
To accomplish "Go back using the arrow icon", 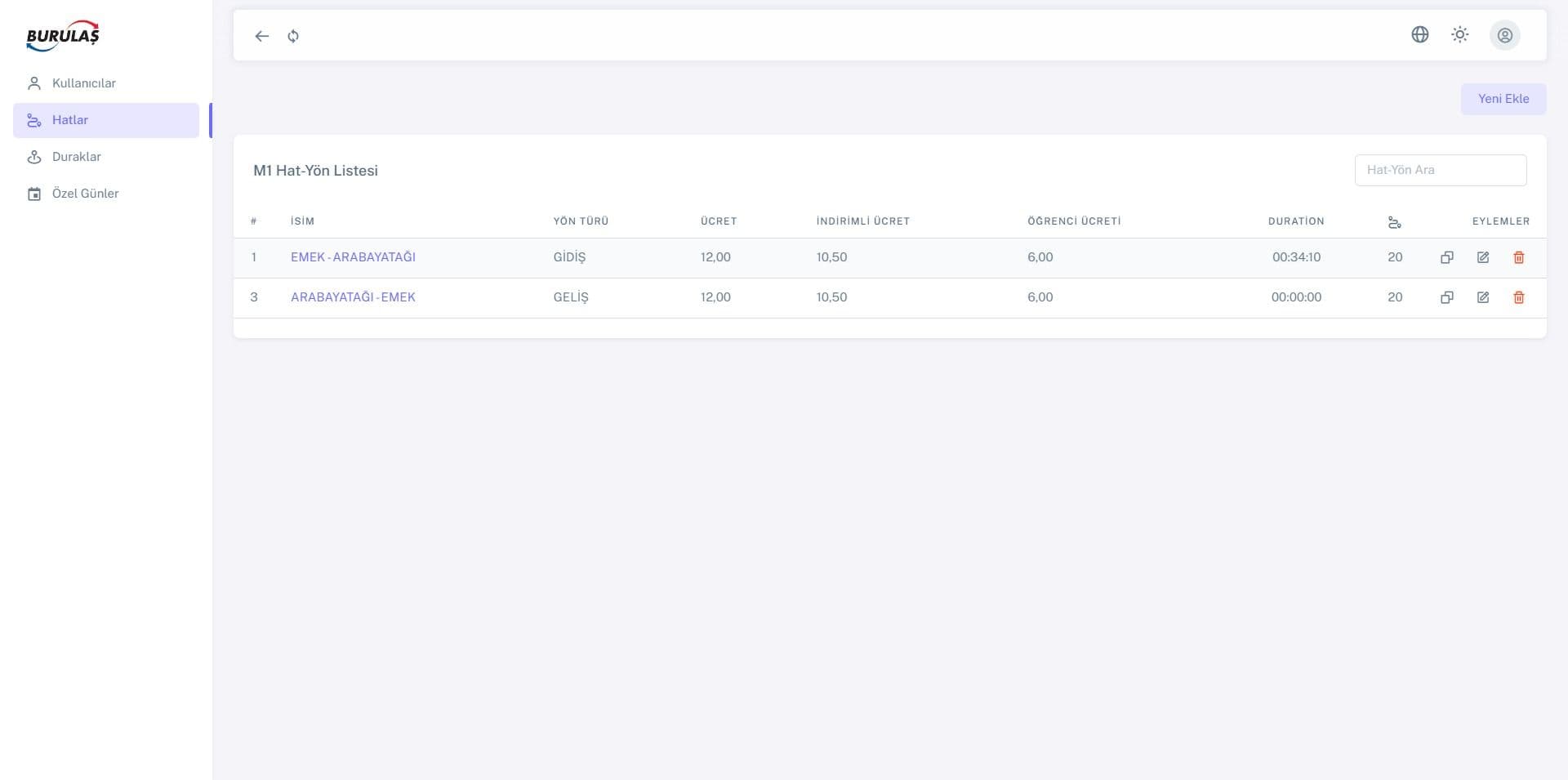I will (x=261, y=36).
